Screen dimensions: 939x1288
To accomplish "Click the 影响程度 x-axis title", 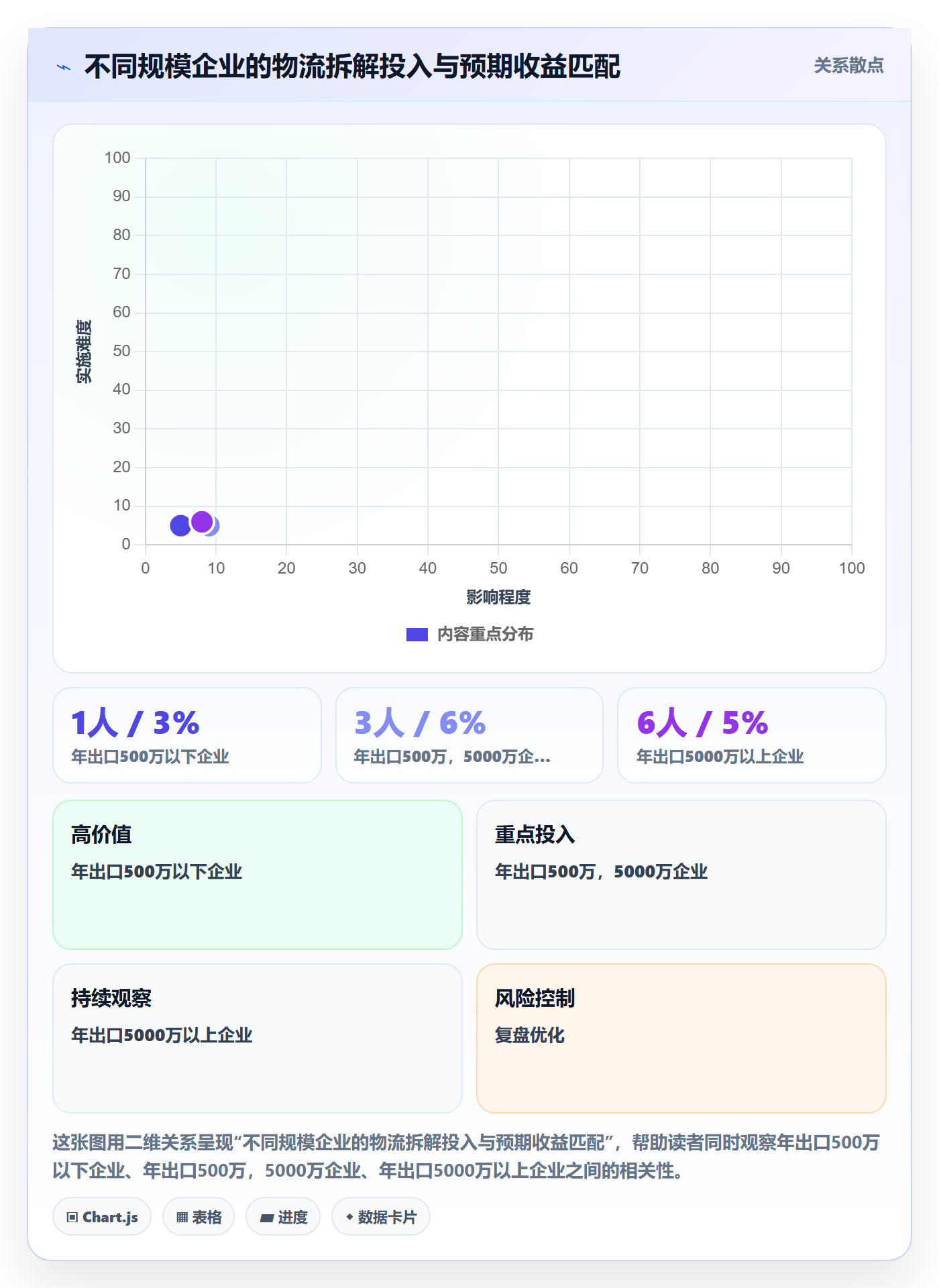I will point(498,597).
